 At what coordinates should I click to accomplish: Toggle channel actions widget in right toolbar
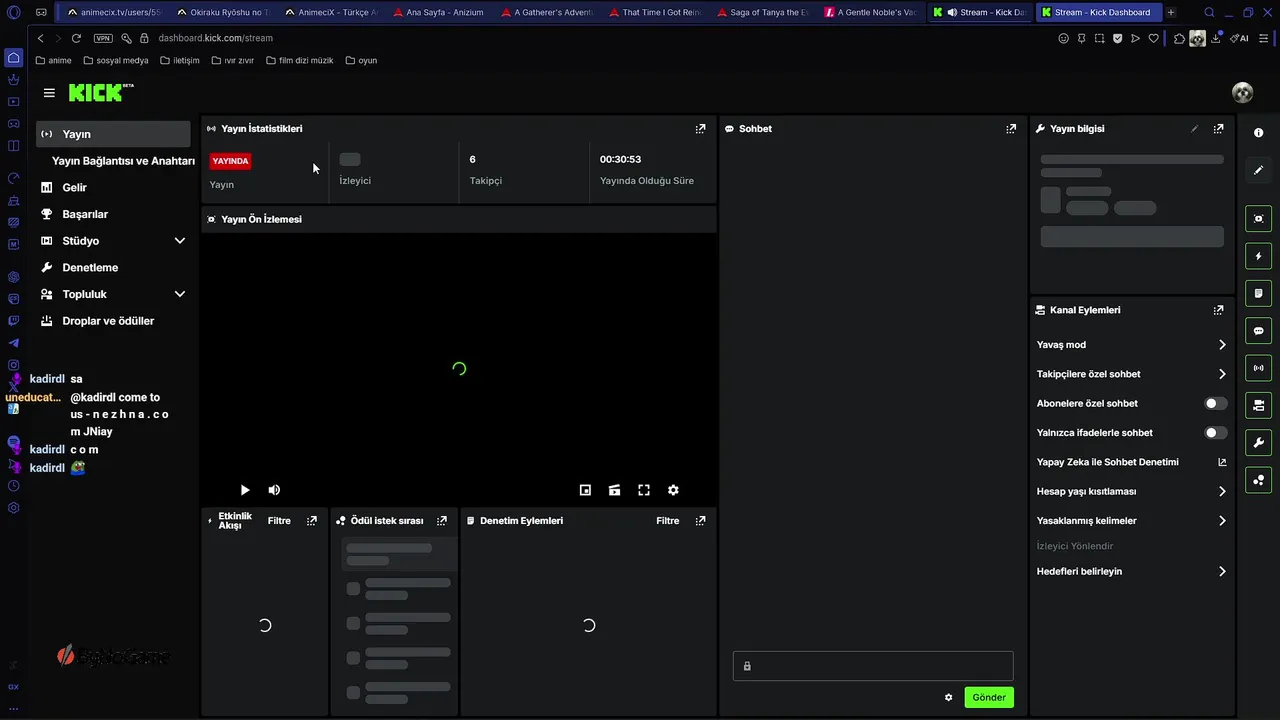[1258, 405]
